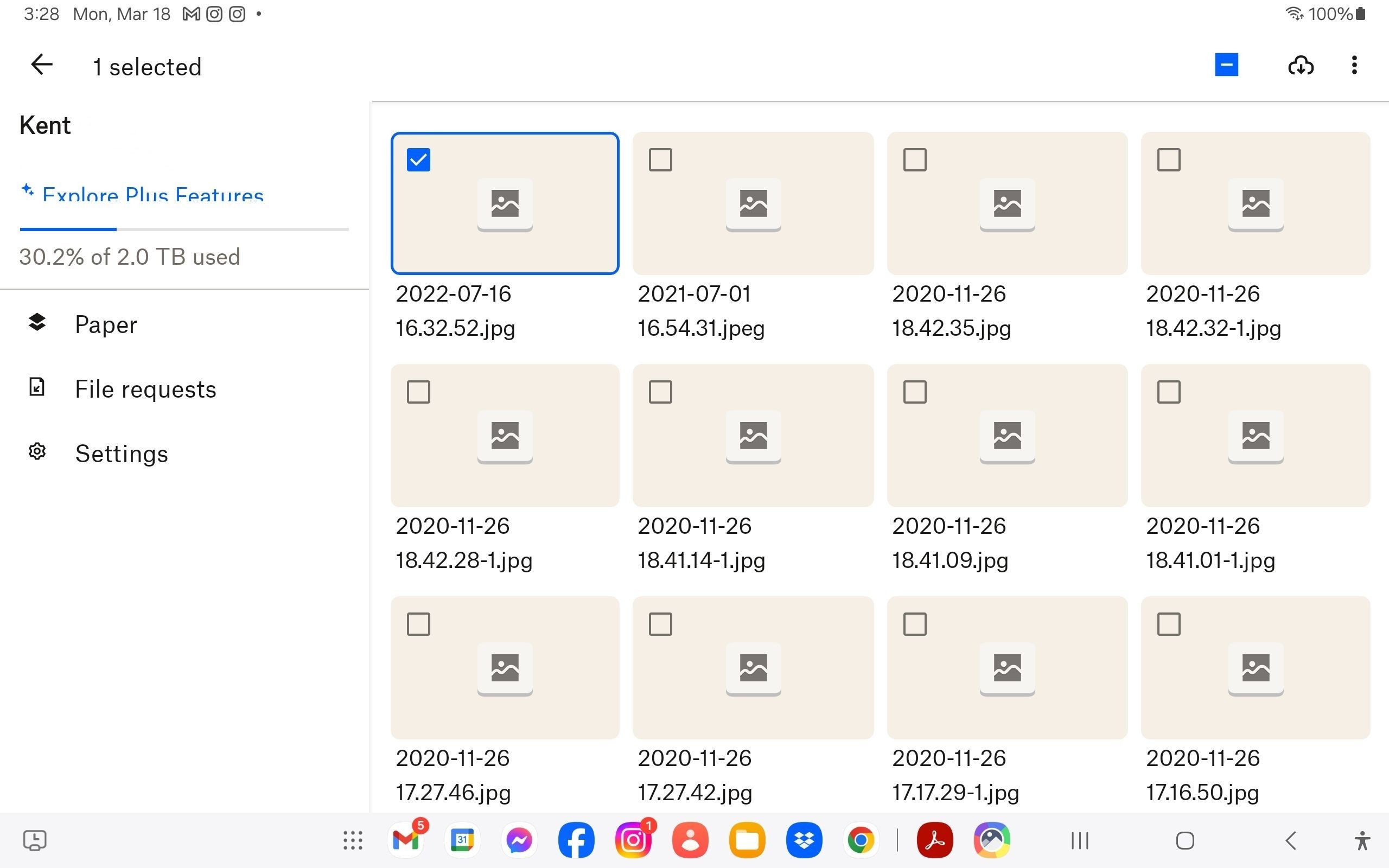Tap the file name 2020-11-26 17.16.50.jpg
Viewport: 1389px width, 868px height.
pos(1202,775)
